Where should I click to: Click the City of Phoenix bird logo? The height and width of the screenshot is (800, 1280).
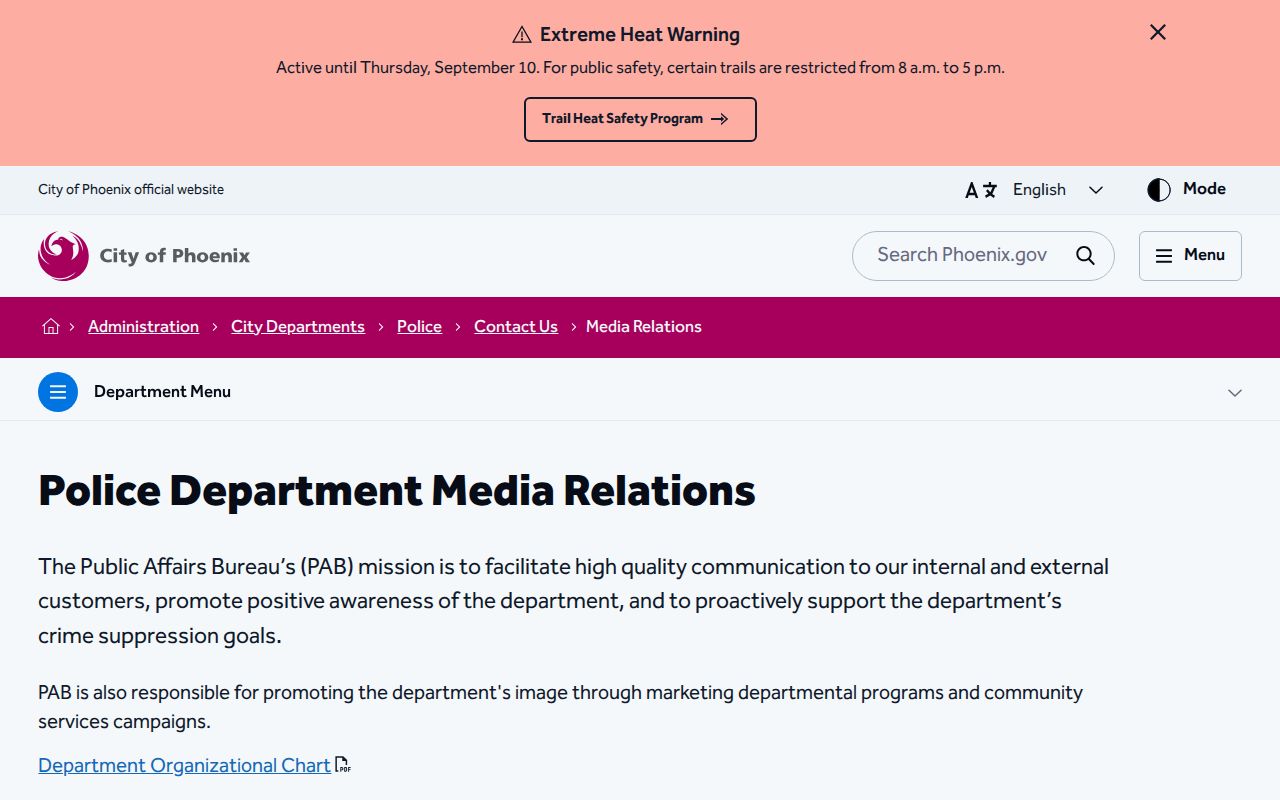pyautogui.click(x=63, y=256)
